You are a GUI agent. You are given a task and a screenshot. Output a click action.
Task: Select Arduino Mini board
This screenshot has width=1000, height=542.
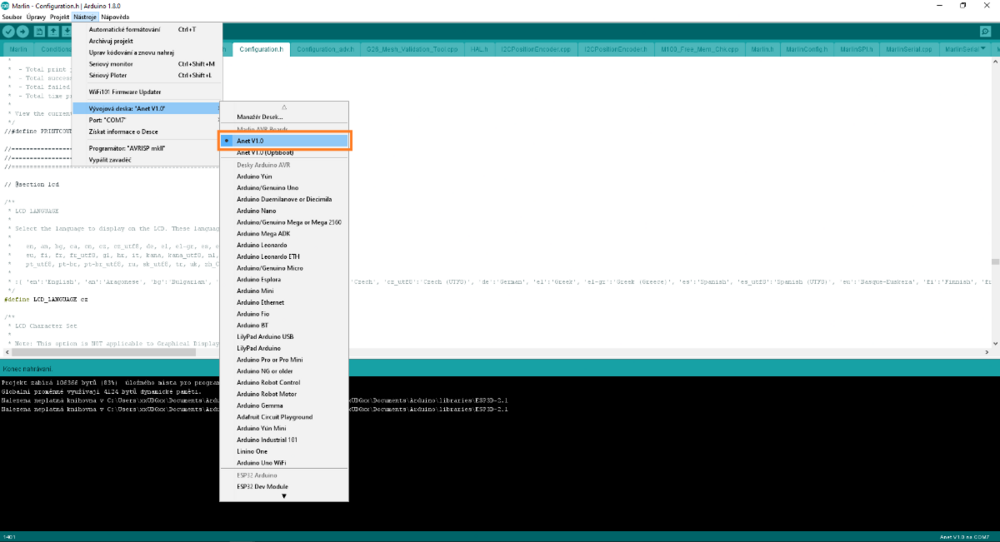click(284, 291)
